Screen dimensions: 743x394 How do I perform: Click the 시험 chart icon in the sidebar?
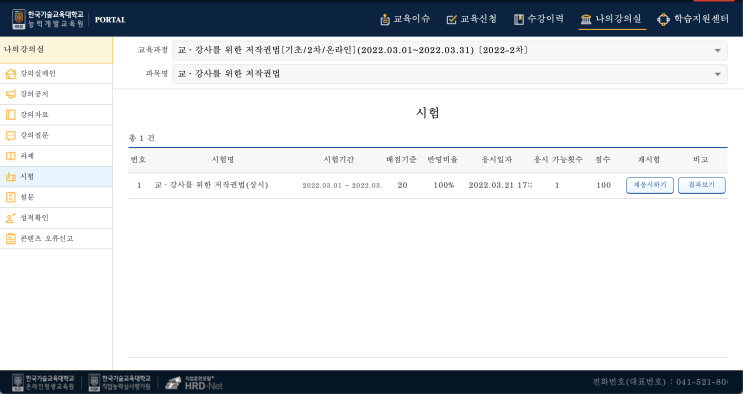tap(10, 177)
